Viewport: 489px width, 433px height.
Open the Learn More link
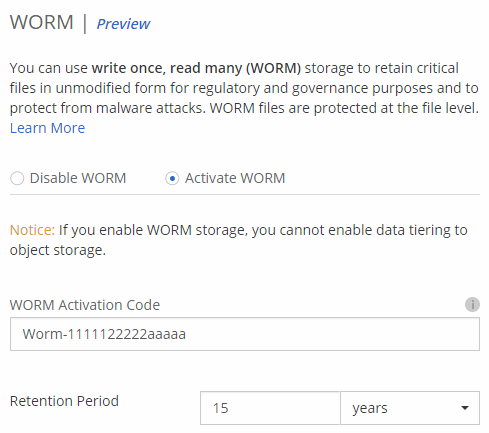click(47, 128)
